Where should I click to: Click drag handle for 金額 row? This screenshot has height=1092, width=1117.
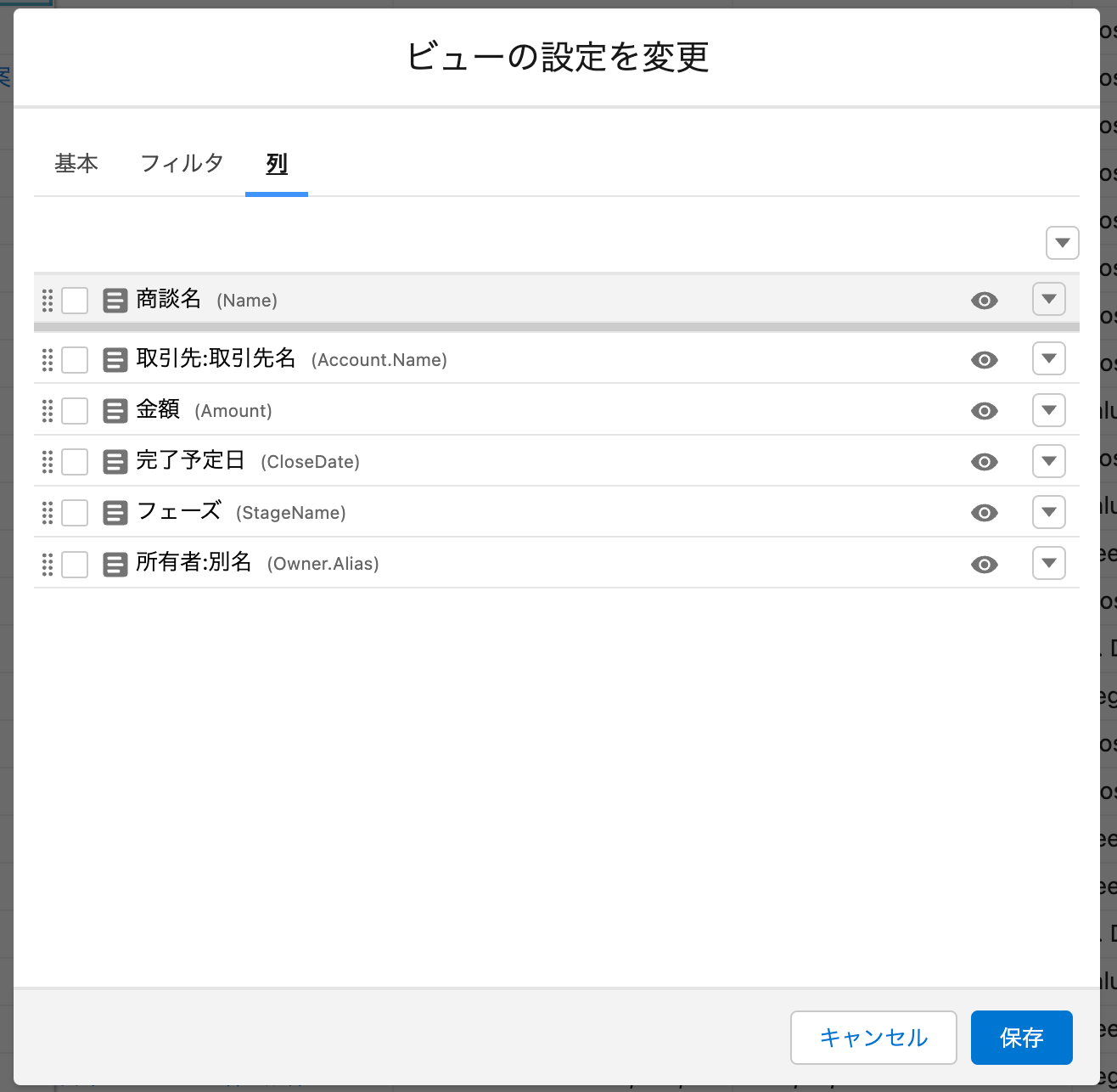(48, 411)
